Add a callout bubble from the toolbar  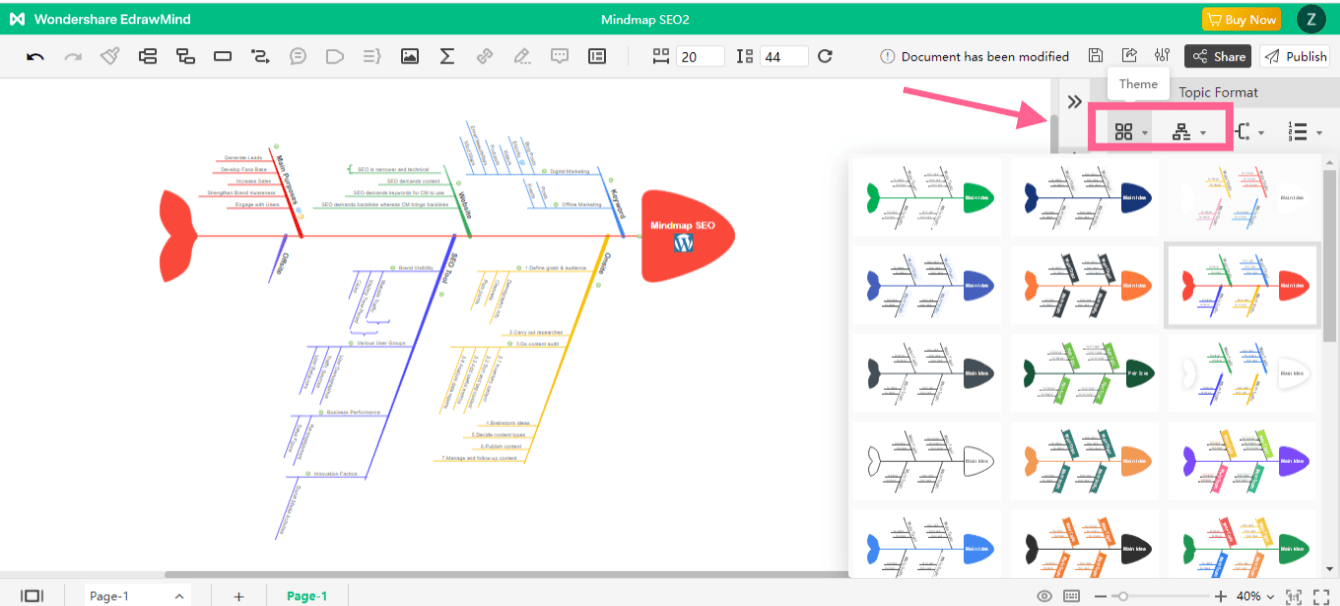coord(298,57)
